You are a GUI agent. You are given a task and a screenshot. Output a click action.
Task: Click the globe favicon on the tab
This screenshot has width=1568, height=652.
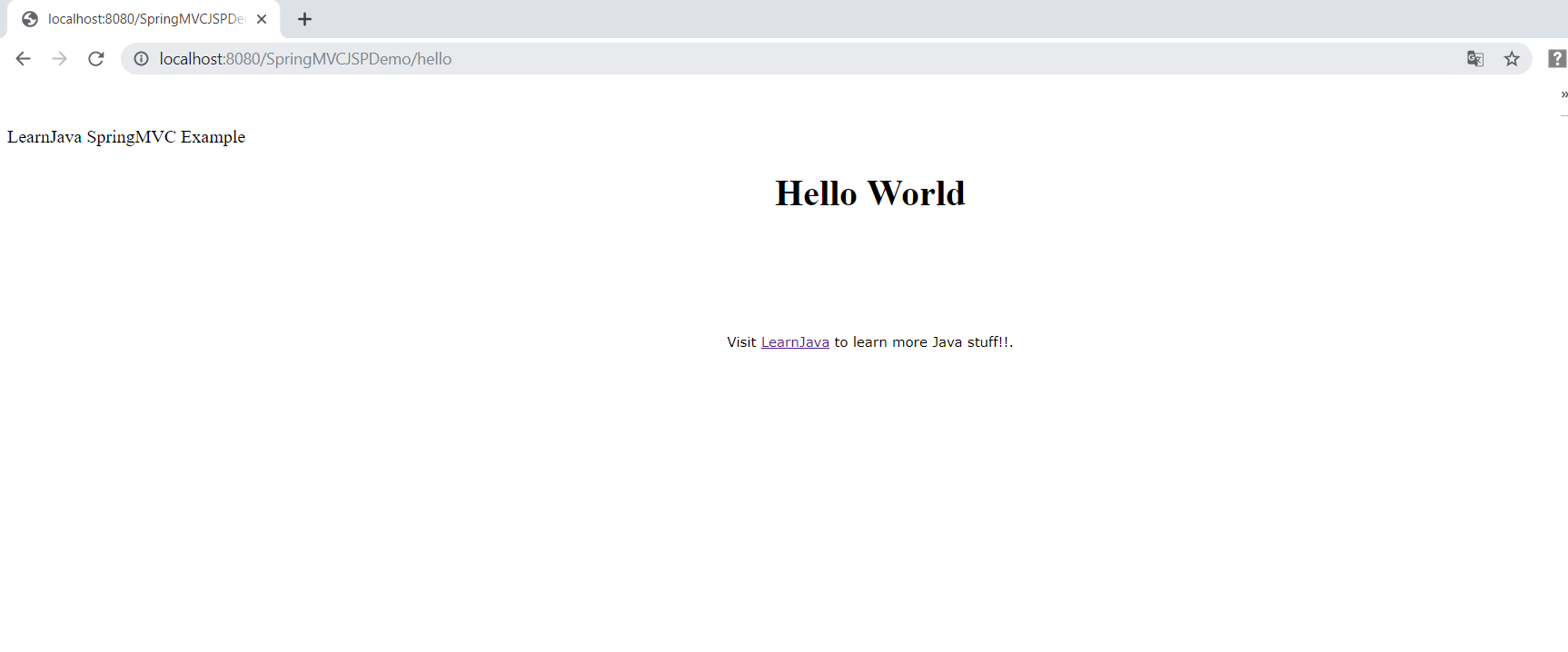point(30,19)
